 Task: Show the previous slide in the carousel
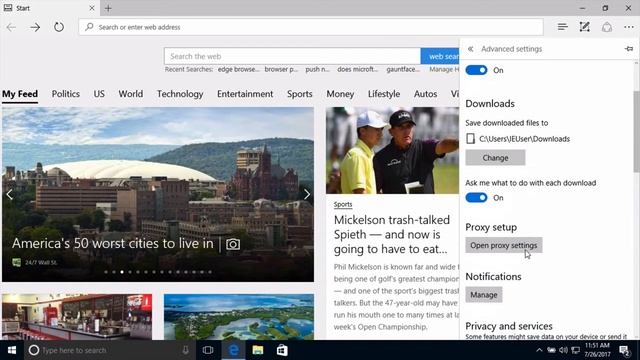[x=9, y=194]
